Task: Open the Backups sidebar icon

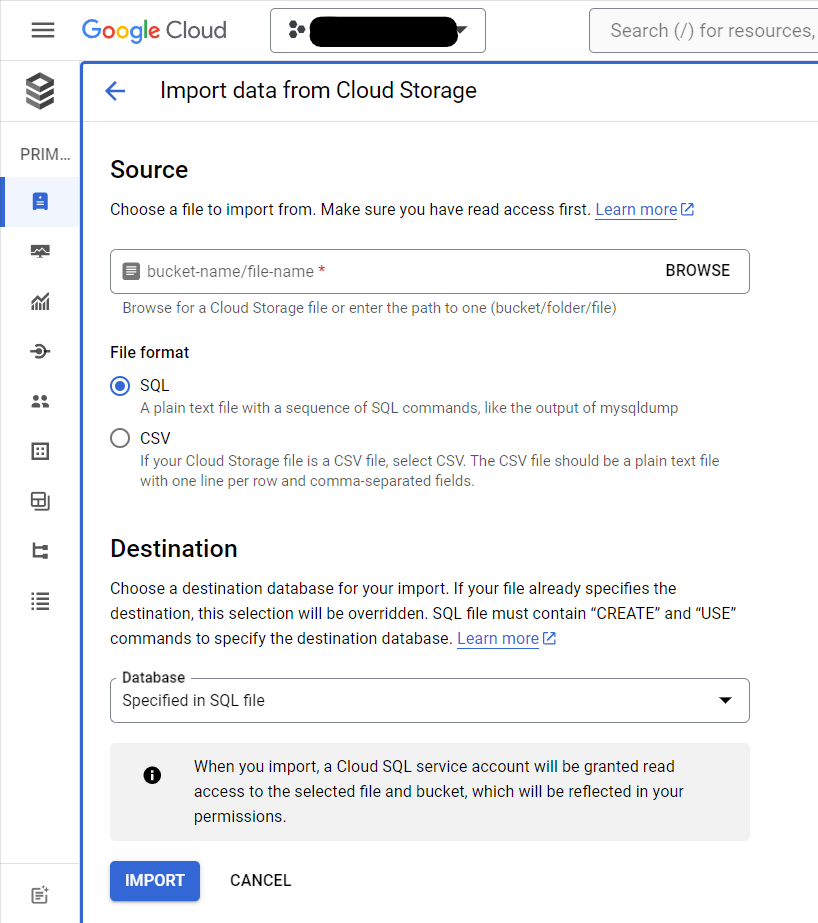Action: [x=40, y=501]
